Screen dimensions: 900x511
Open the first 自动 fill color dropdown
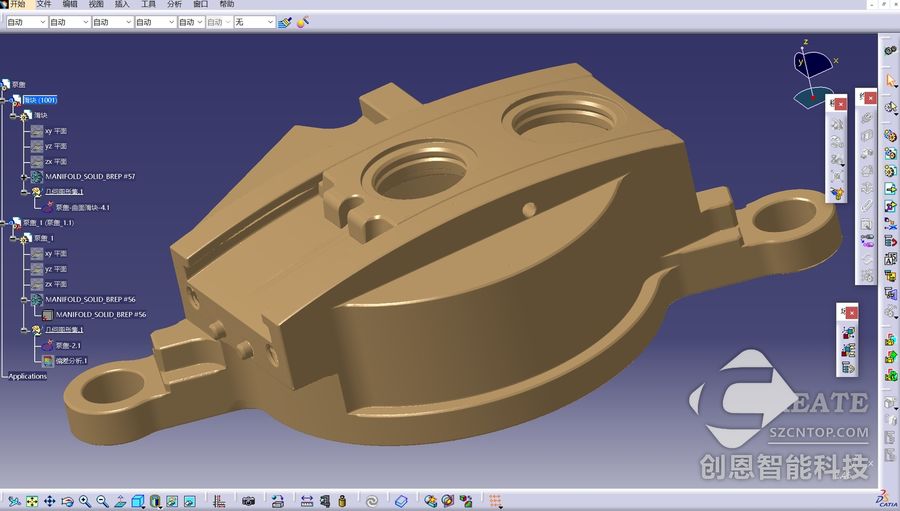26,22
